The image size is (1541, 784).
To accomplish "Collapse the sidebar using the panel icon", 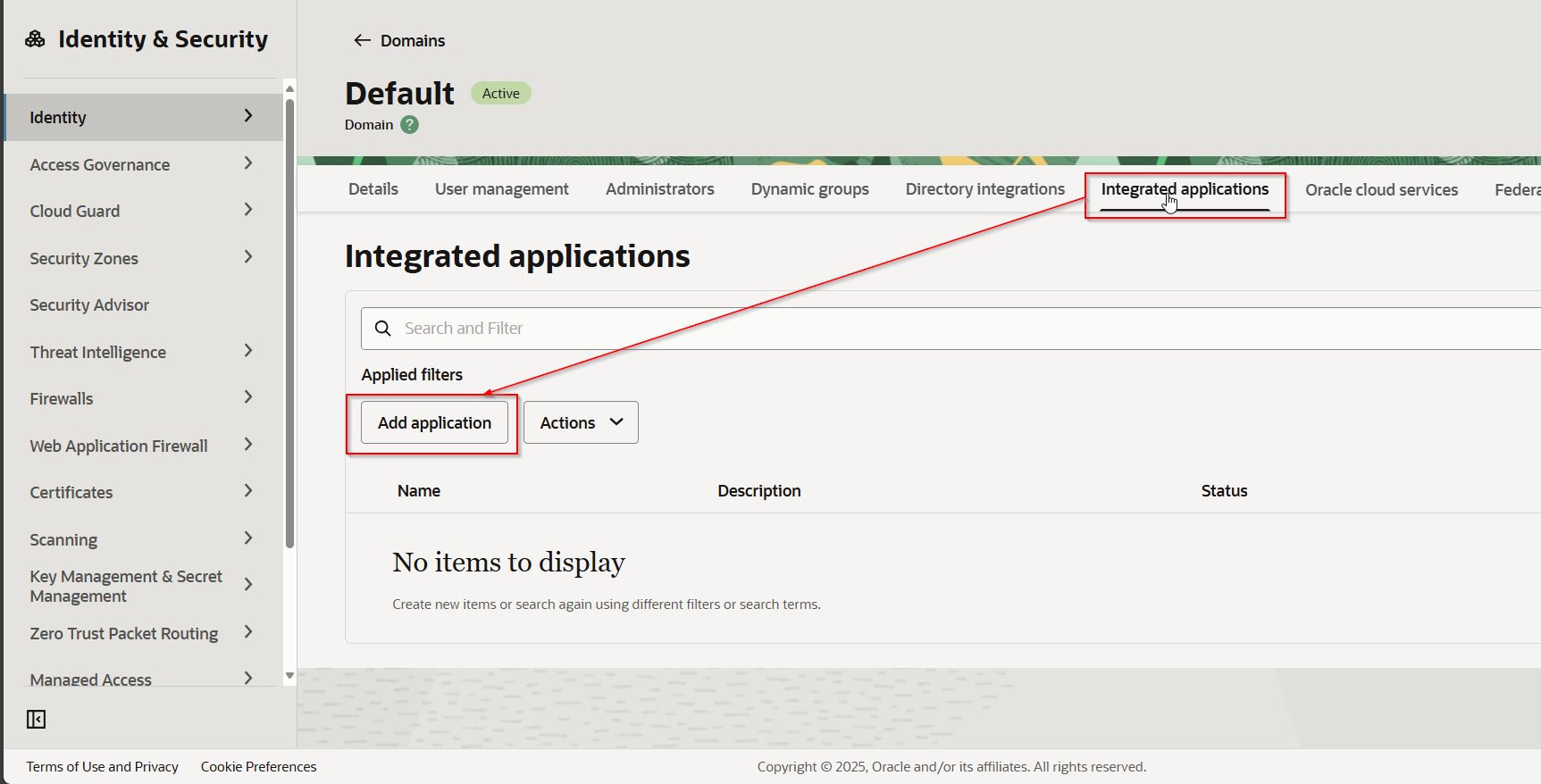I will tap(36, 719).
